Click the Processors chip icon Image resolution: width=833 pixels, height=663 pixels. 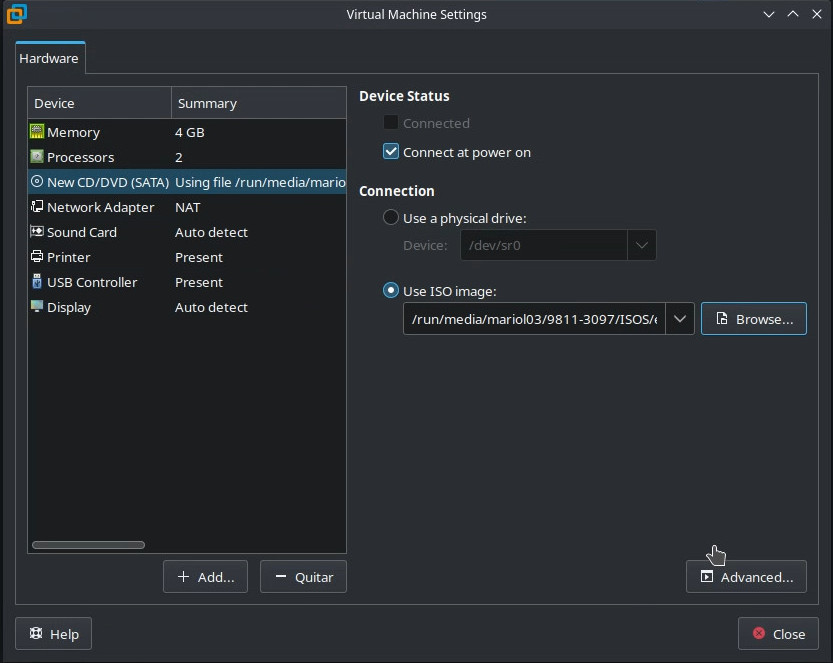[37, 157]
